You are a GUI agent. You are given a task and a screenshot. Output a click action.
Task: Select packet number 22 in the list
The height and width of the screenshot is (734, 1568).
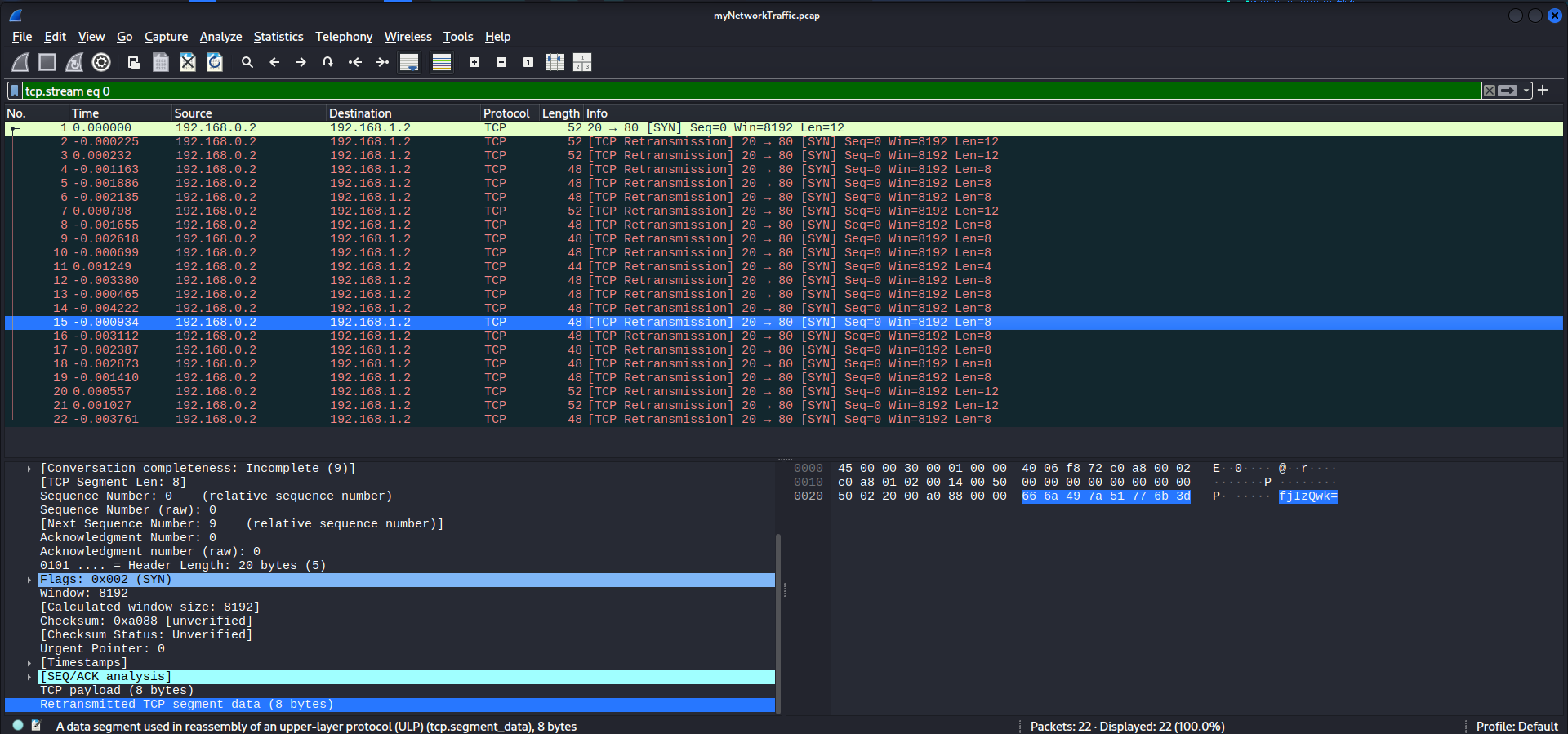(784, 420)
